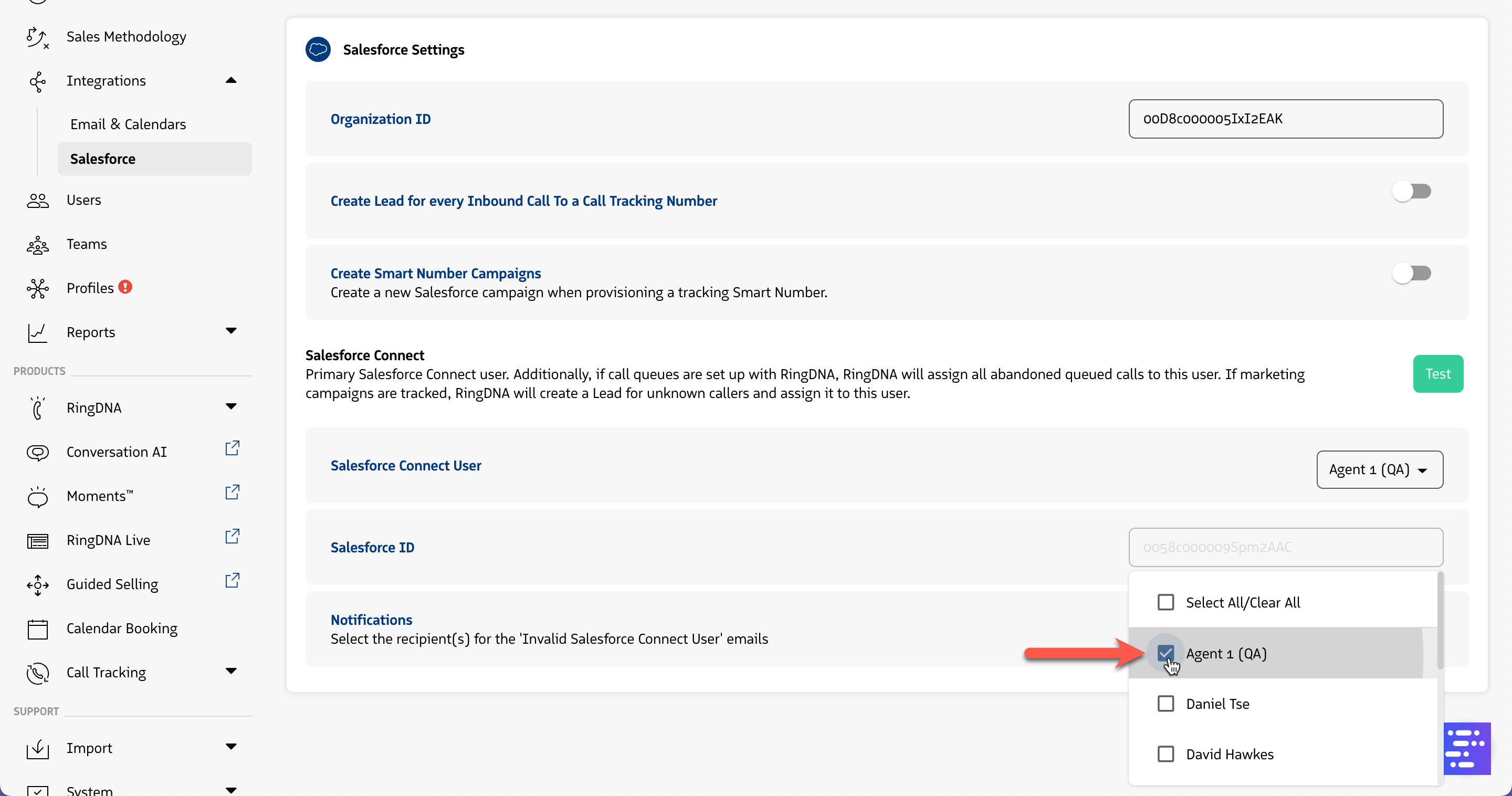Viewport: 1512px width, 796px height.
Task: Click the Sales Methodology sidebar icon
Action: point(37,37)
